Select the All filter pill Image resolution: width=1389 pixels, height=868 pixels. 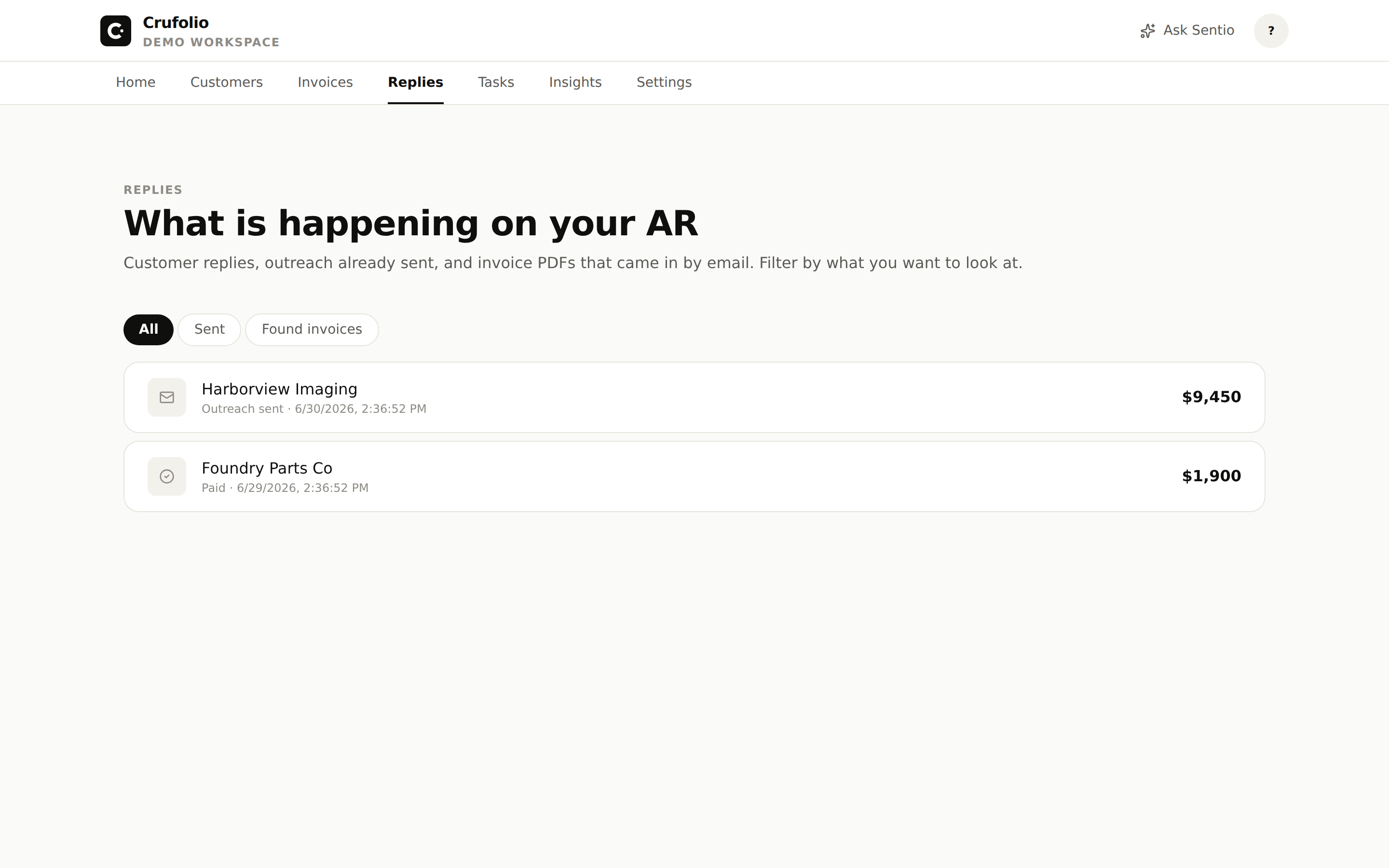[148, 329]
